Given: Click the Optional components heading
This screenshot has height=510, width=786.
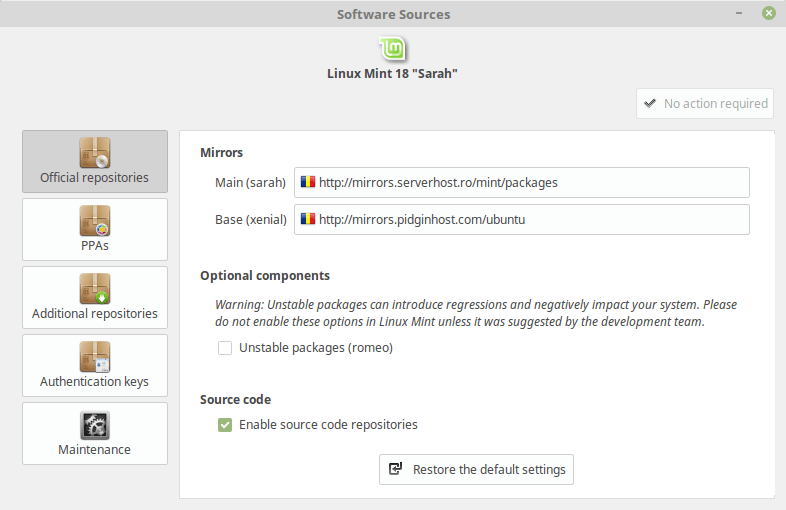Looking at the screenshot, I should (x=265, y=276).
